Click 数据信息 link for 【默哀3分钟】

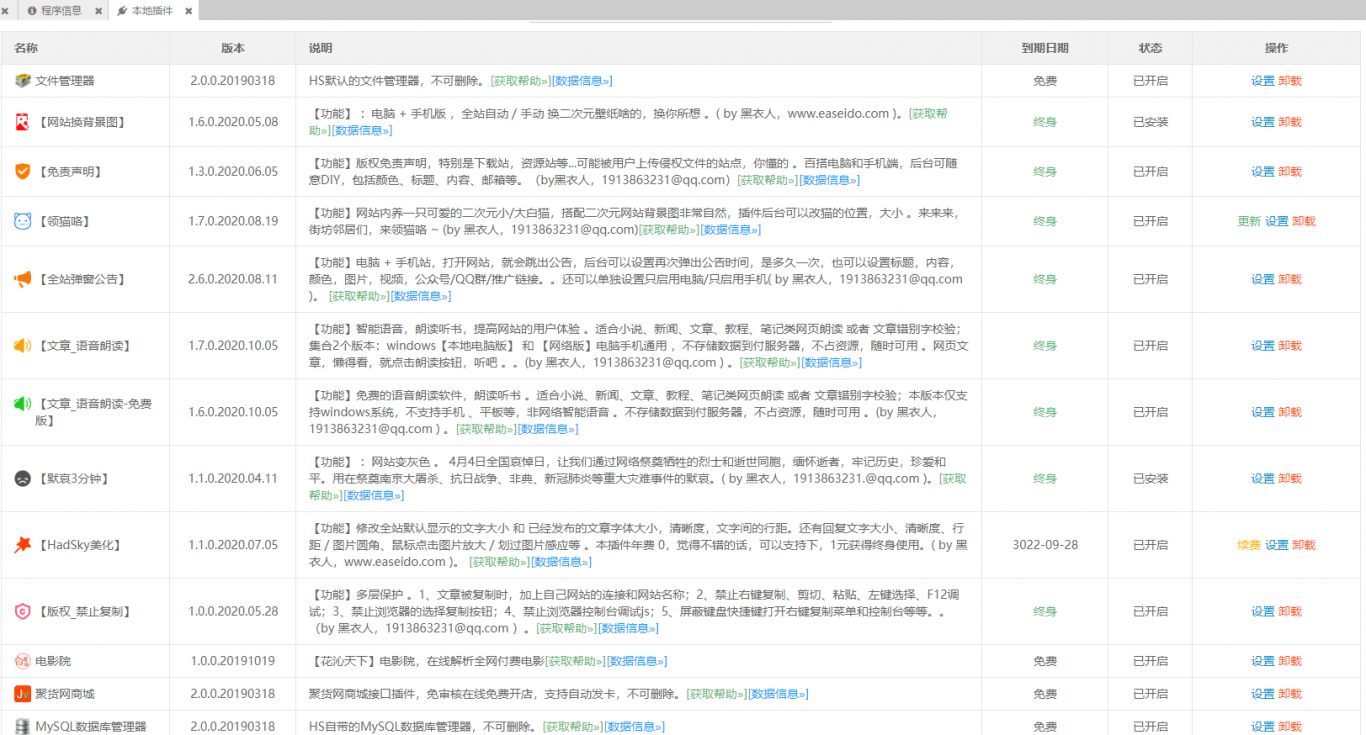click(373, 495)
